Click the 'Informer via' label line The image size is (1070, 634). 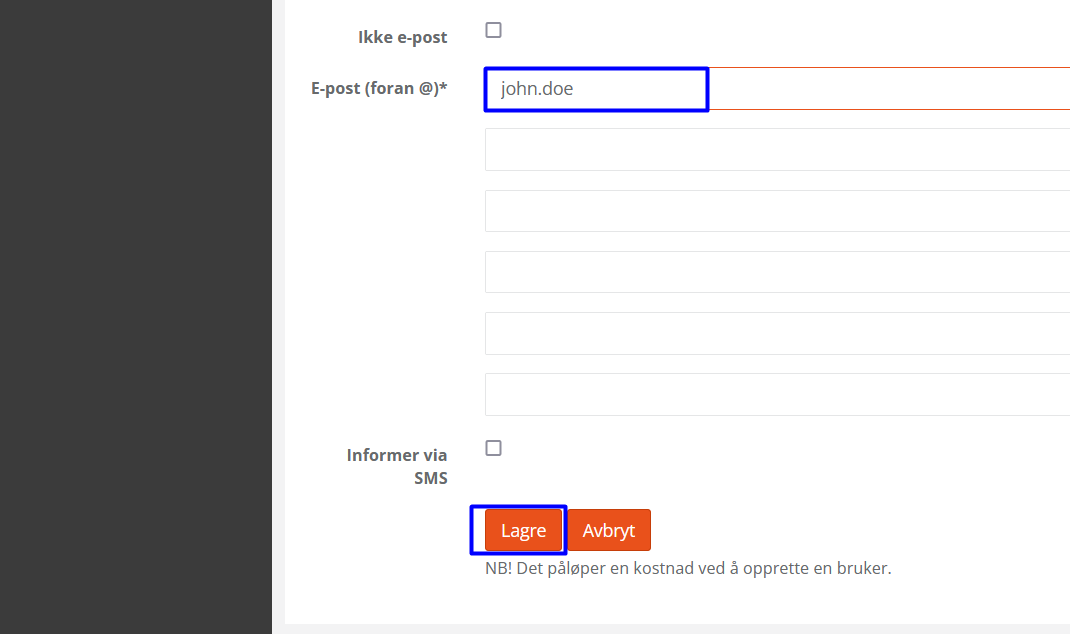[x=396, y=455]
